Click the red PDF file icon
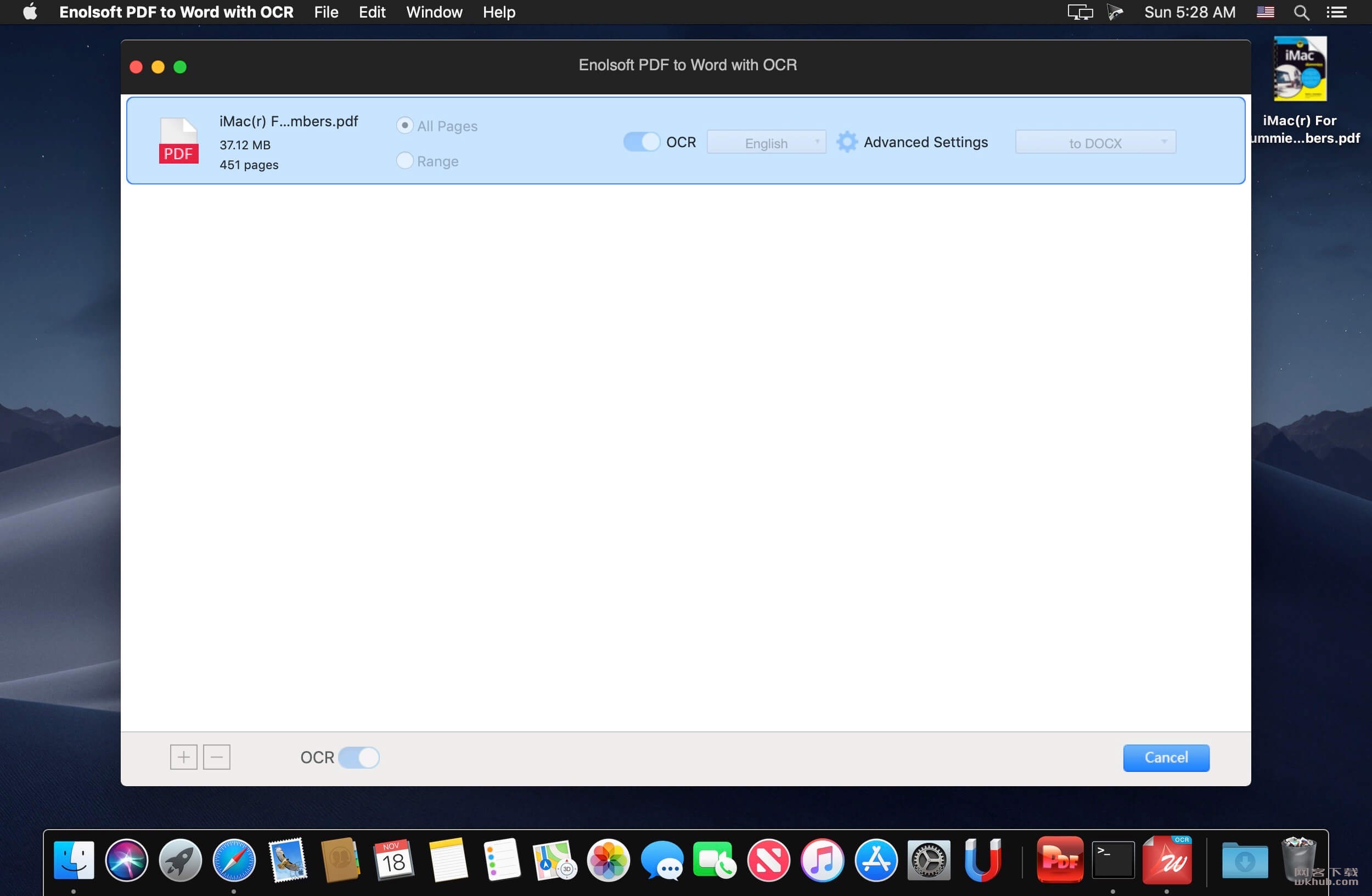 click(x=179, y=141)
